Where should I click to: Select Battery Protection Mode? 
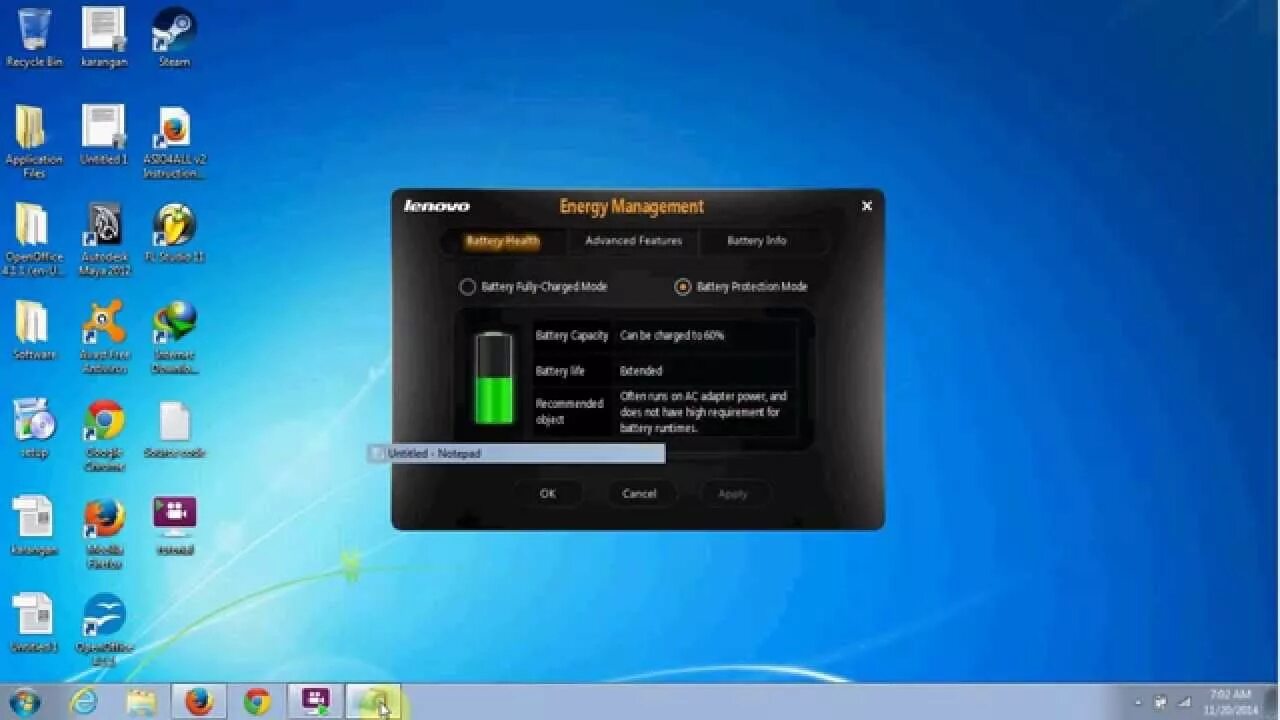[741, 287]
